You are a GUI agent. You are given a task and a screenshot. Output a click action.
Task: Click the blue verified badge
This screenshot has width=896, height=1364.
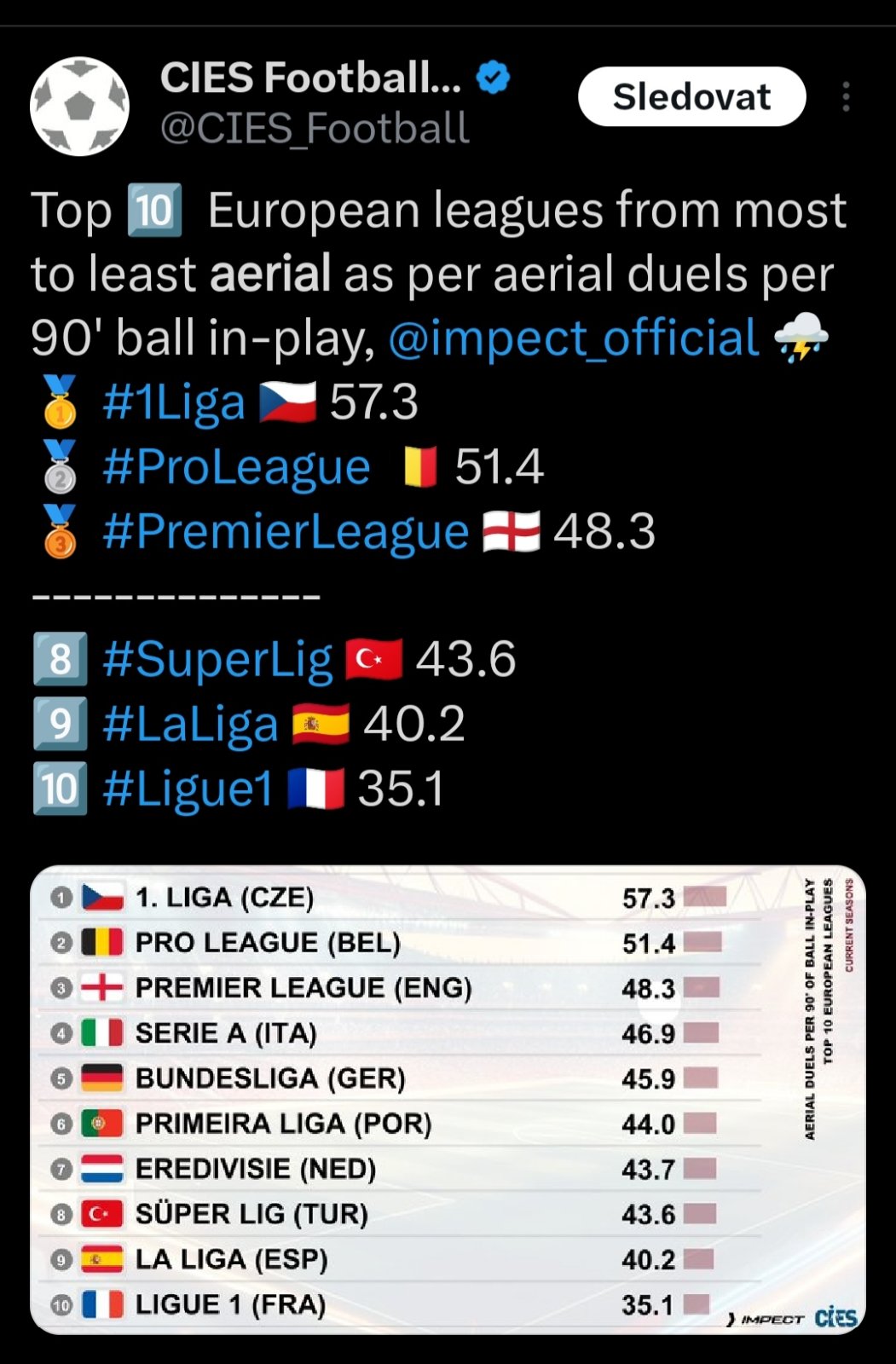pos(493,78)
